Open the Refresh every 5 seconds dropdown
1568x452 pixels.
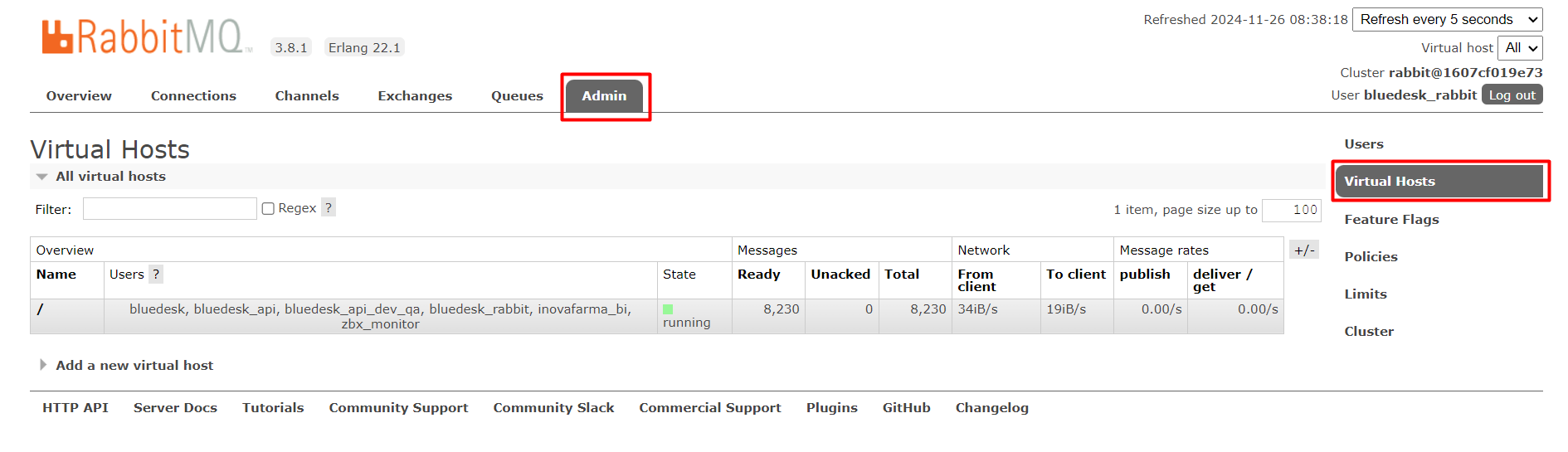click(1447, 19)
